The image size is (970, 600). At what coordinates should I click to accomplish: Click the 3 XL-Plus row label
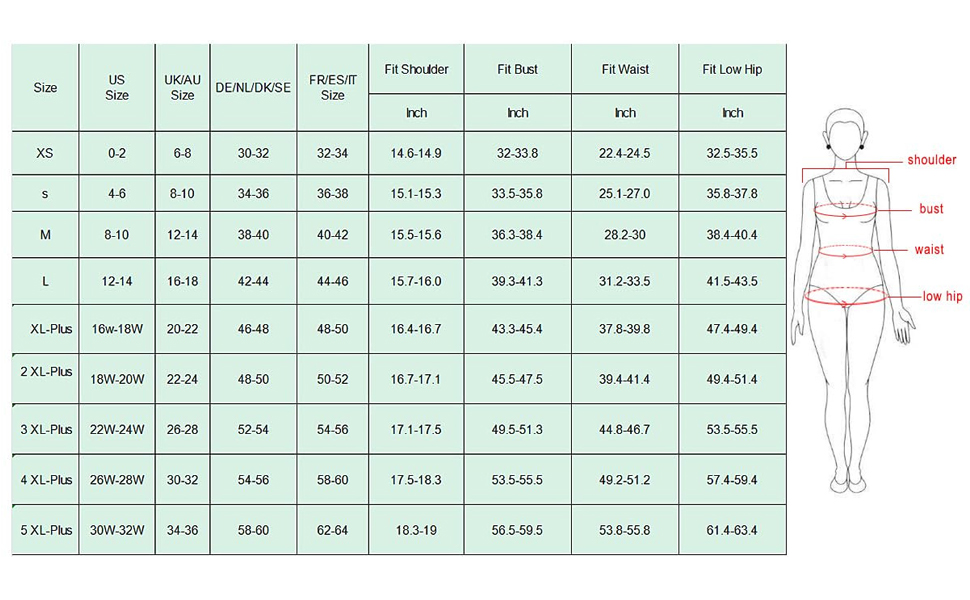pos(46,429)
